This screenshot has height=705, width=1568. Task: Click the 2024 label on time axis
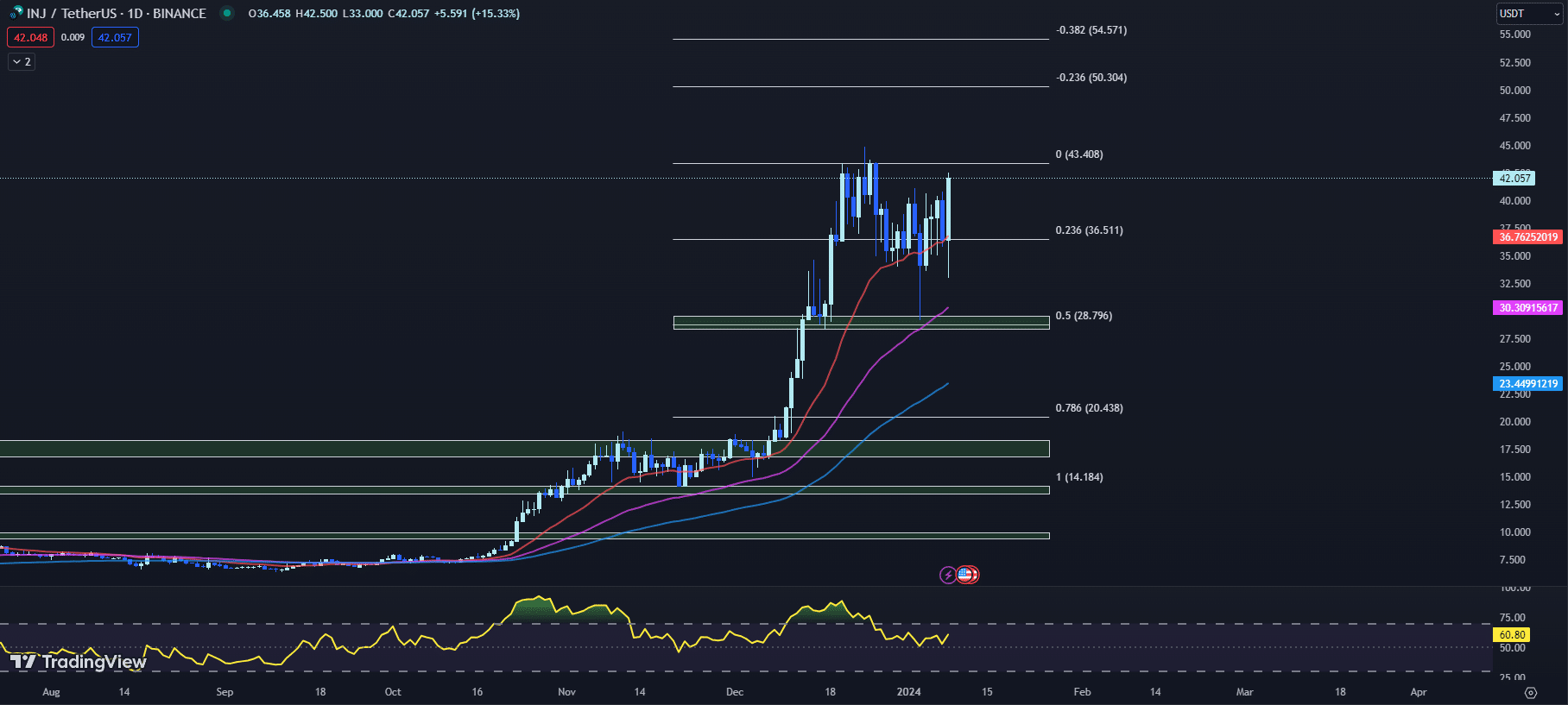point(909,692)
